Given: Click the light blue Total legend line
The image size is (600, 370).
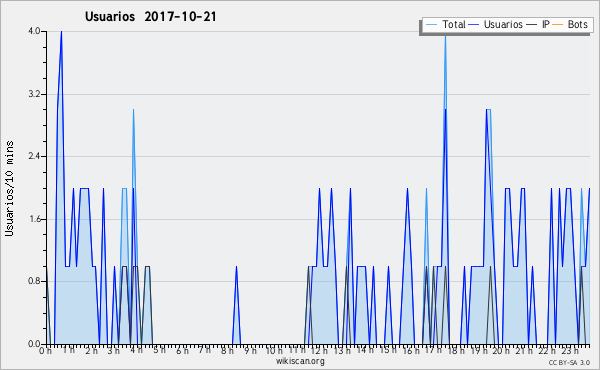Looking at the screenshot, I should click(431, 25).
